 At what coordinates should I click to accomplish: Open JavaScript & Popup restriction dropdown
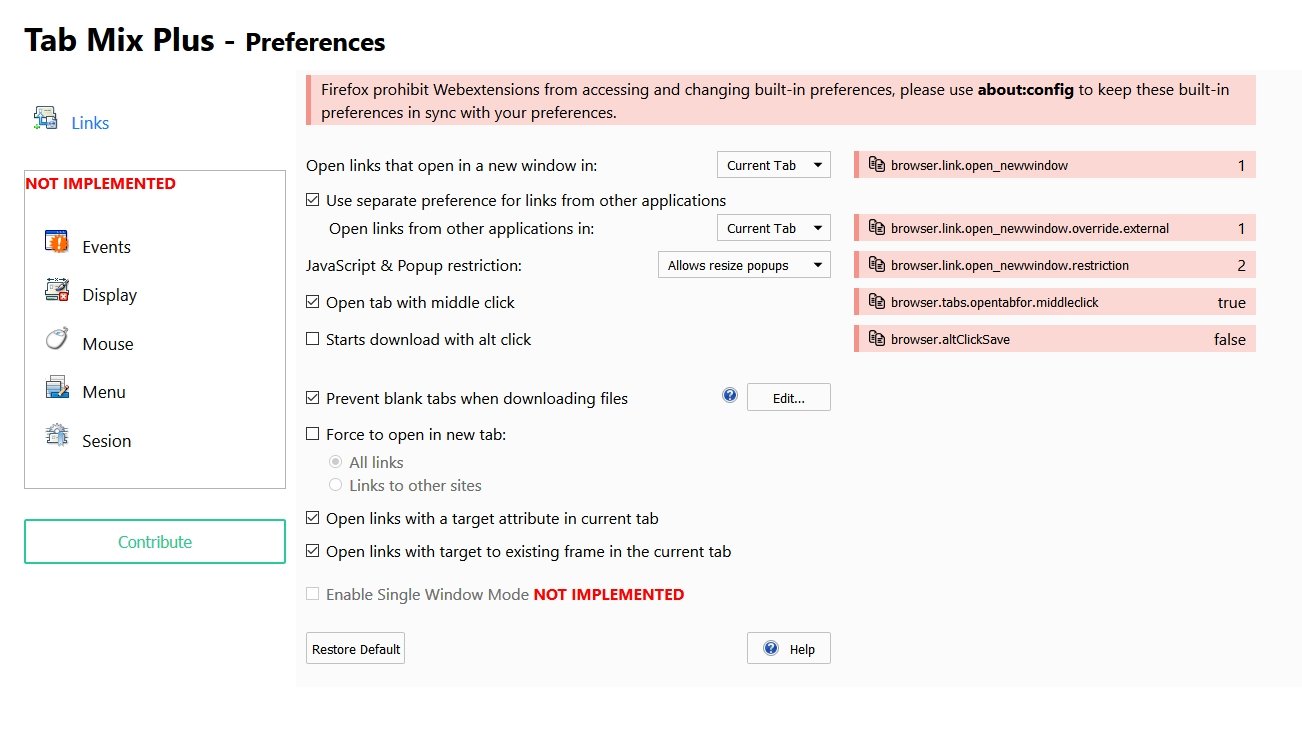click(x=744, y=265)
